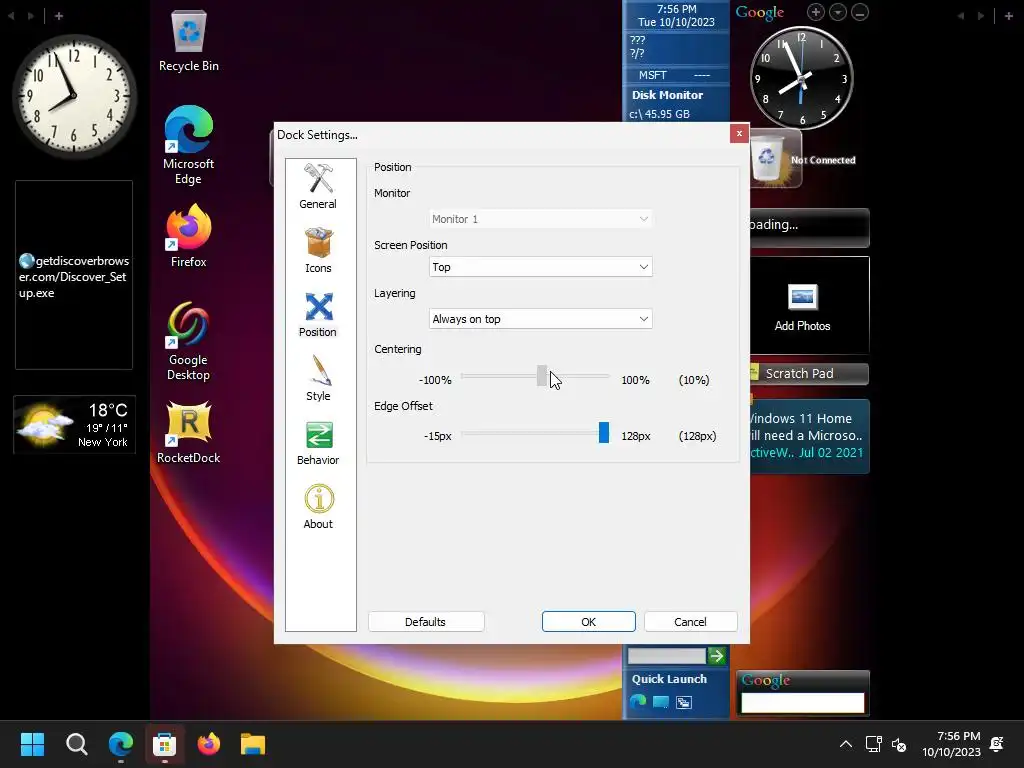This screenshot has height=768, width=1024.
Task: Click the muted volume tray icon
Action: click(x=899, y=744)
